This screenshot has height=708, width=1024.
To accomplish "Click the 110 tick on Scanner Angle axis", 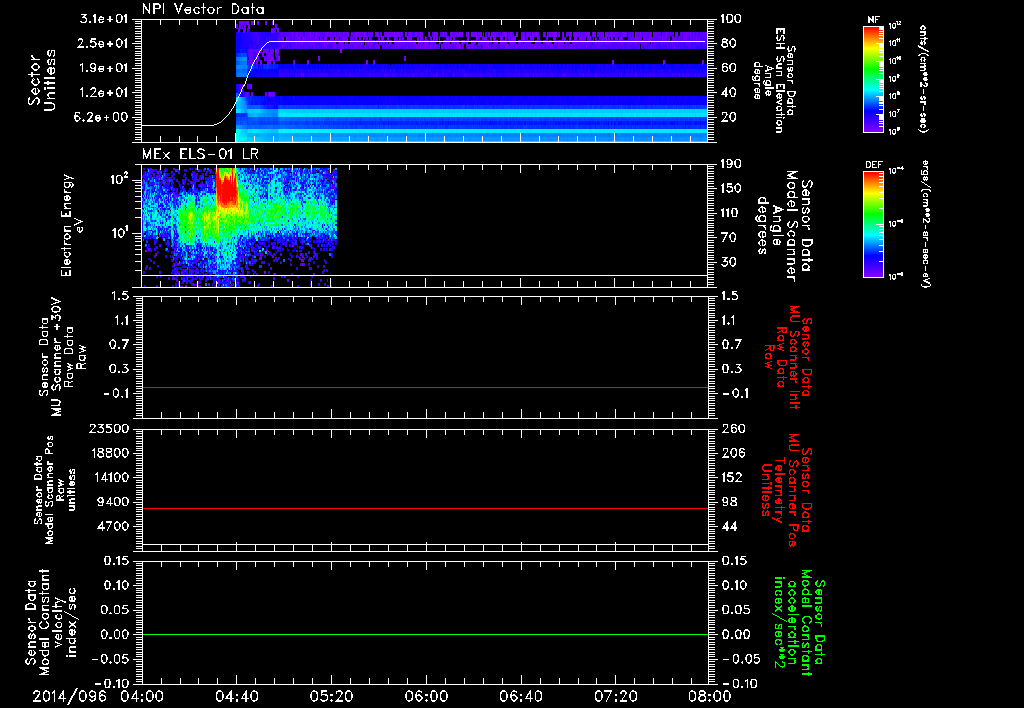I will click(x=731, y=213).
